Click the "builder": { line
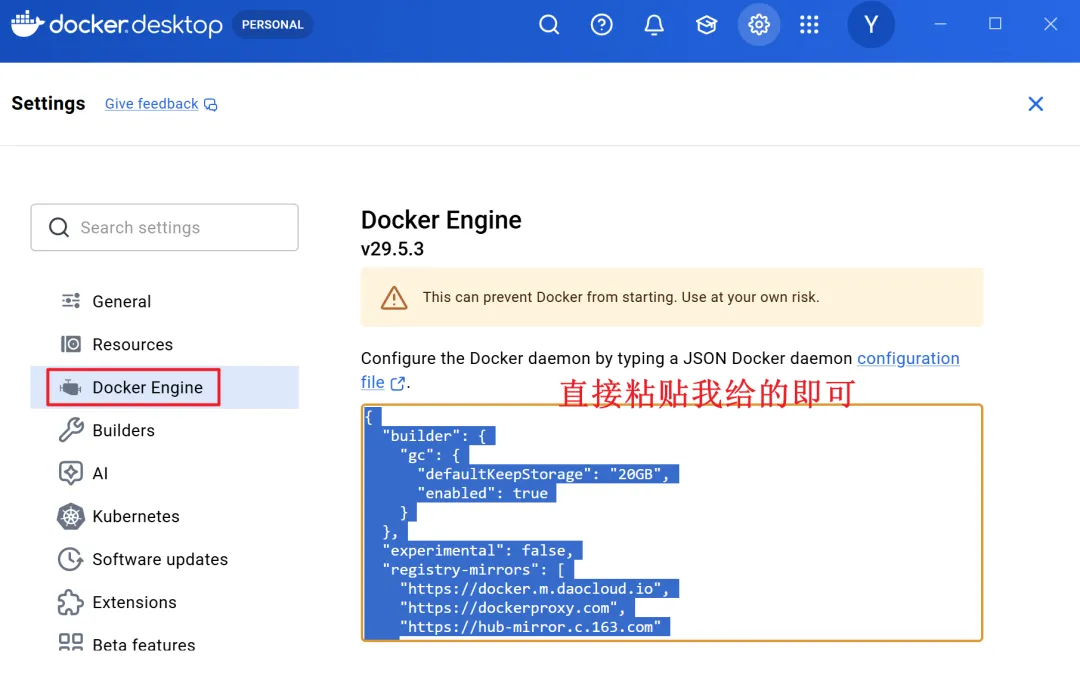Viewport: 1080px width, 700px height. 434,436
